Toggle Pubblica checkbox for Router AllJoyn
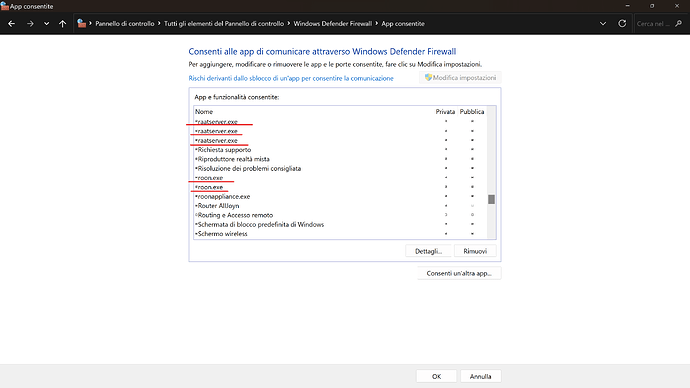690x388 pixels. [472, 205]
